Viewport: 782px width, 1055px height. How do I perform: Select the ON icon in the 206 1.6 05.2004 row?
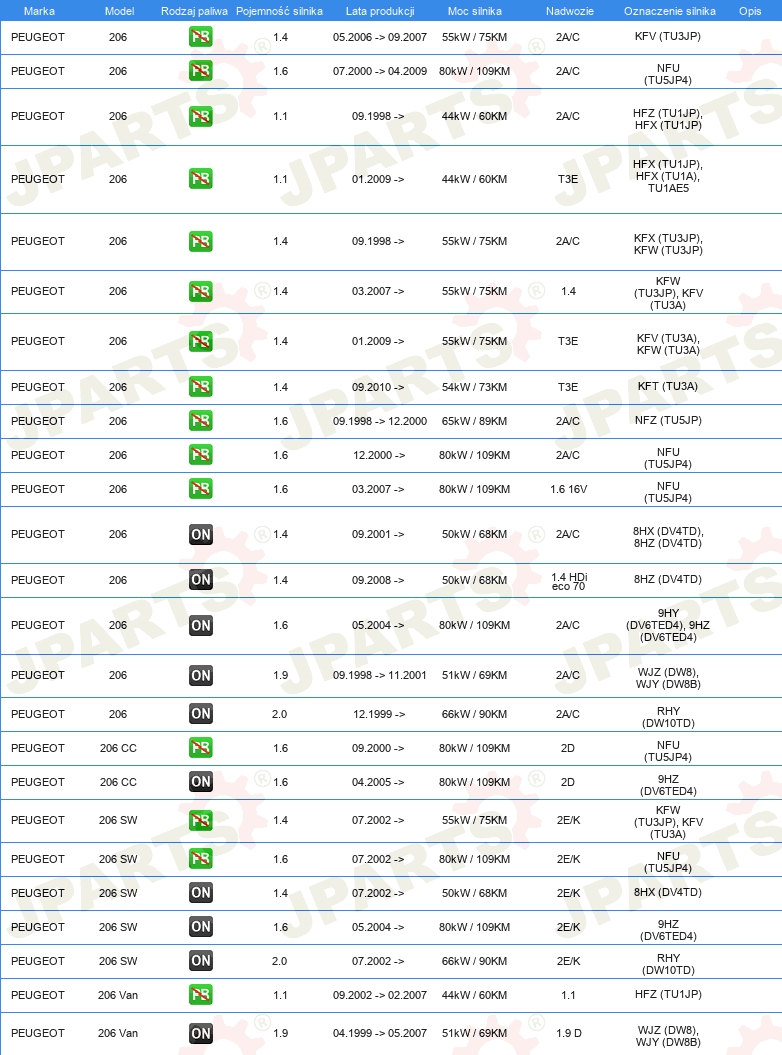(201, 625)
